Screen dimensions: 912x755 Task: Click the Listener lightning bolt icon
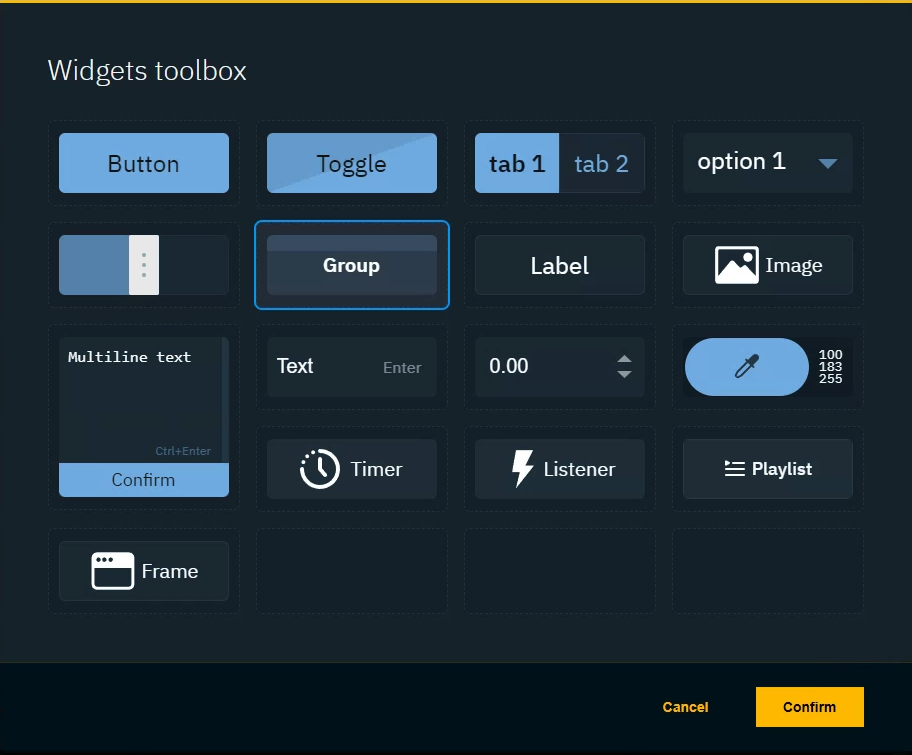[522, 468]
